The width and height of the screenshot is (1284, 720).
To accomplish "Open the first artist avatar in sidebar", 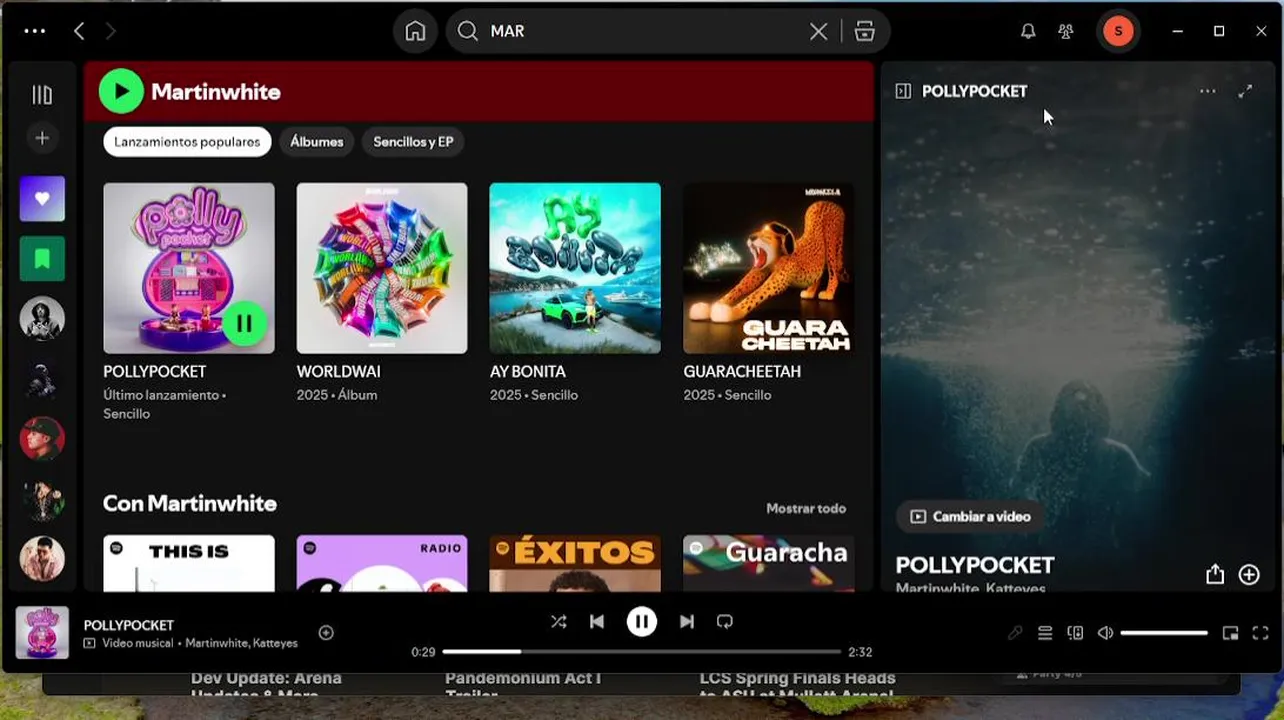I will tap(42, 319).
